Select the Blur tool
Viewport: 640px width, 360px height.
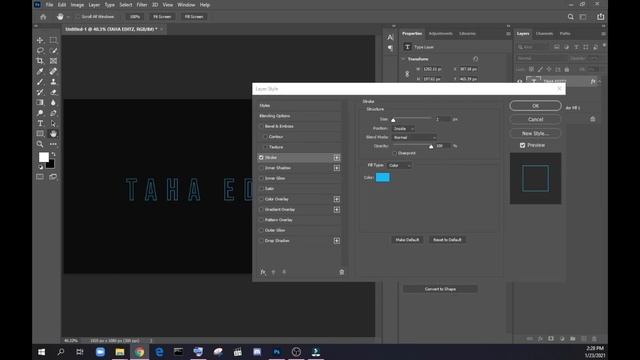(x=53, y=102)
